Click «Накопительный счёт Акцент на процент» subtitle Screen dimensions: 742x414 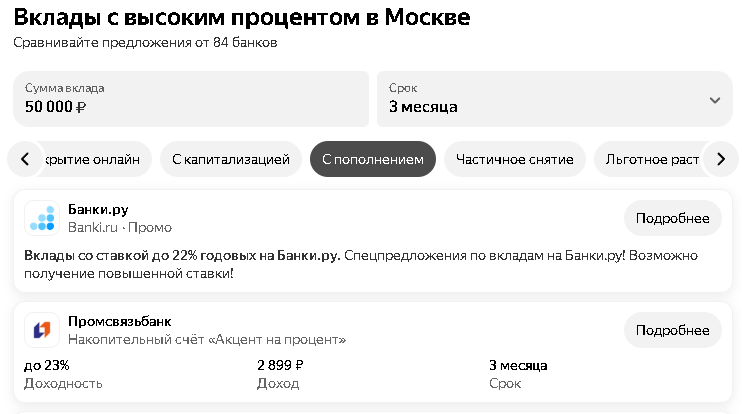click(x=207, y=340)
